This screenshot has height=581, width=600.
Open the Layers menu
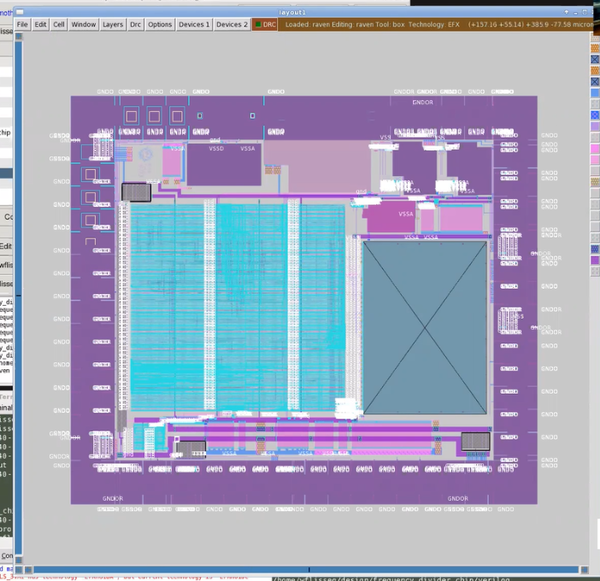112,24
